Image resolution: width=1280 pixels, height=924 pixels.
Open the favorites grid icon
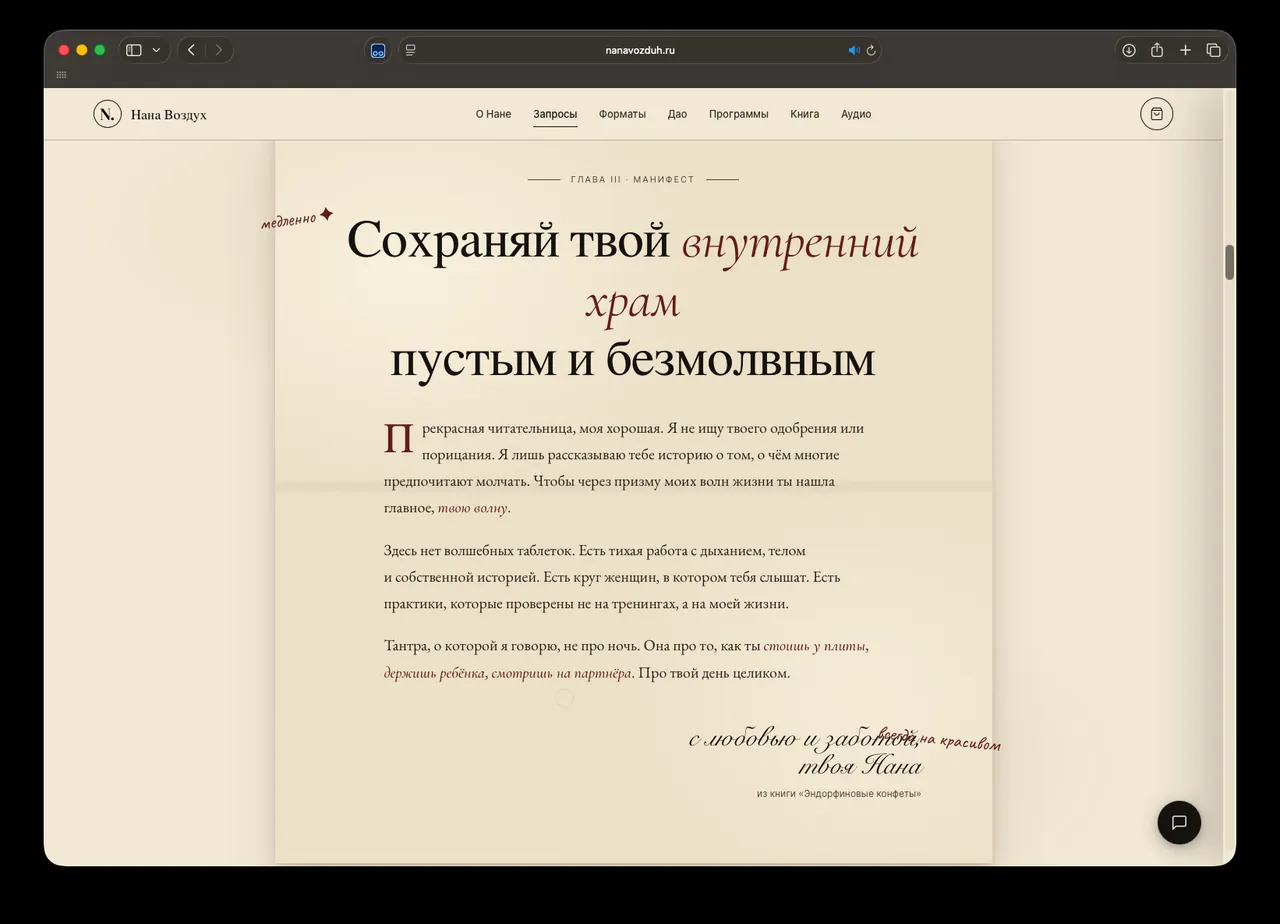62,75
